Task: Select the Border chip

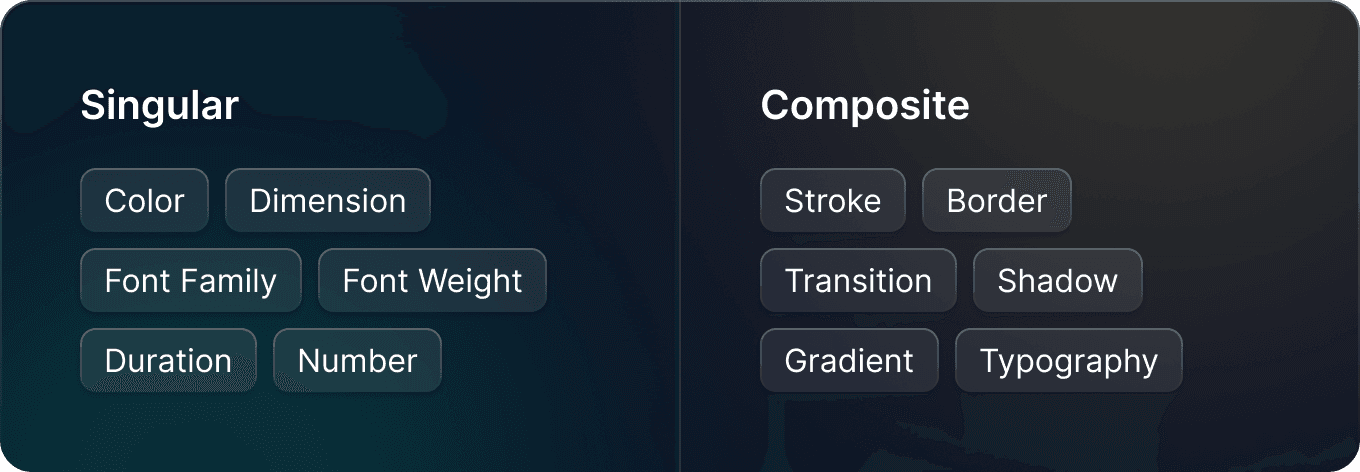Action: 997,200
